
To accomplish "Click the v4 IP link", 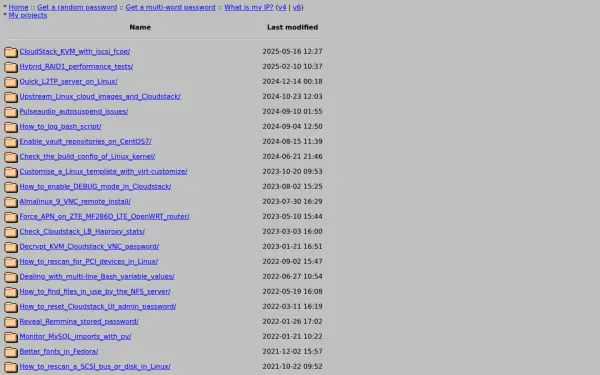I will coord(282,7).
